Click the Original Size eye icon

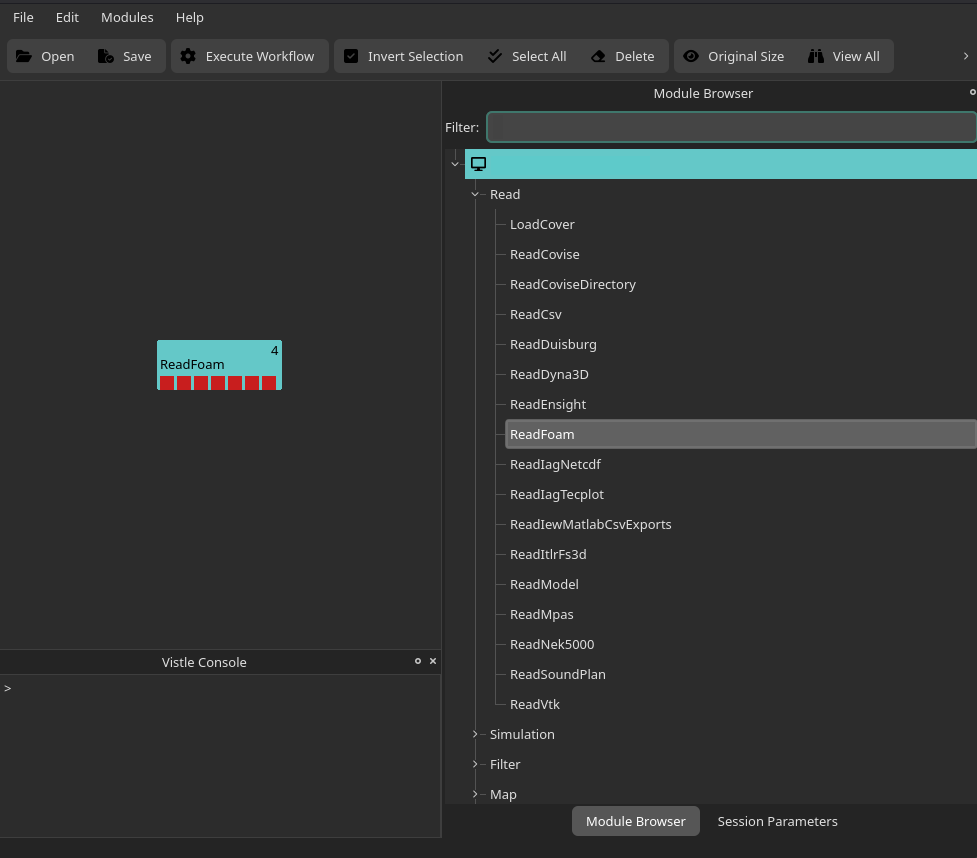[690, 56]
